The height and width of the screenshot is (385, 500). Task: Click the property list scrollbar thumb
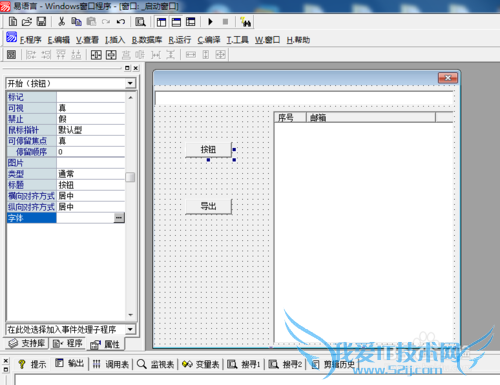[130, 177]
